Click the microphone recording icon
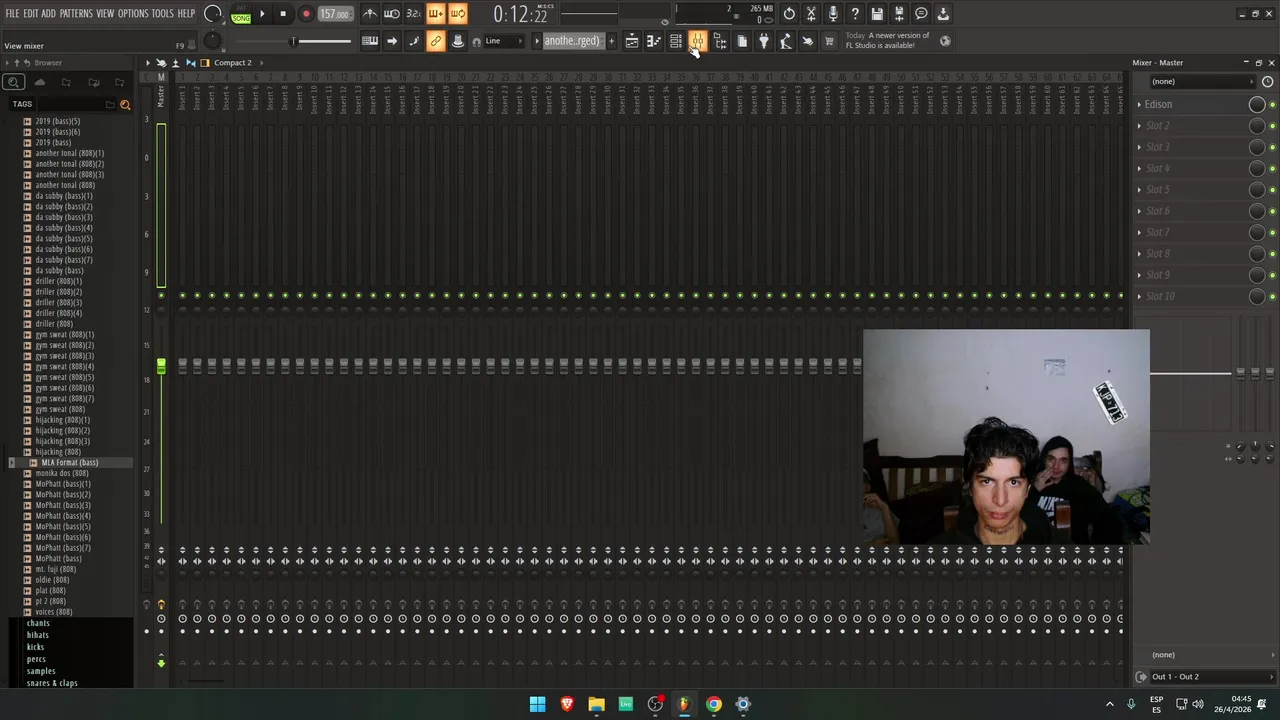 [833, 14]
